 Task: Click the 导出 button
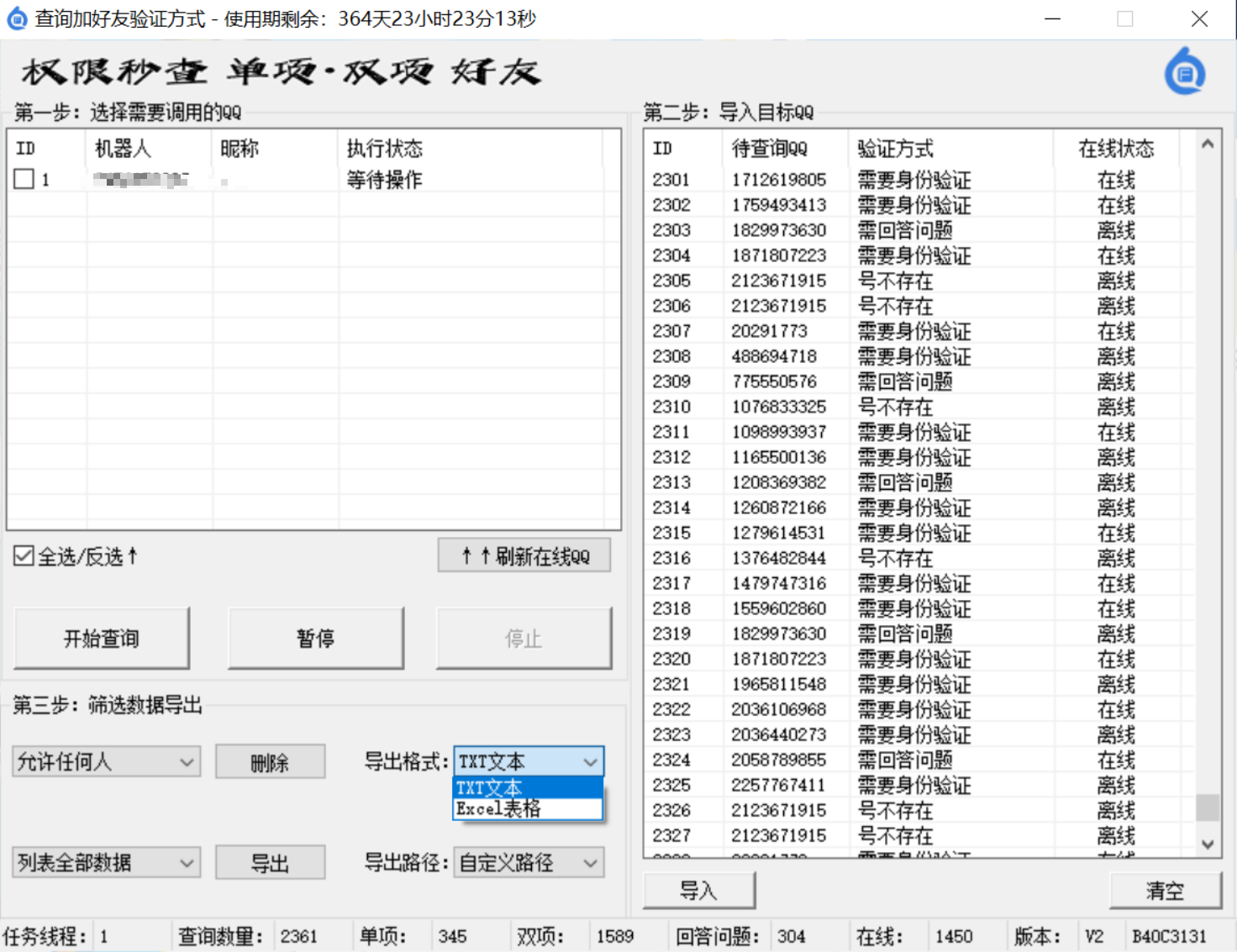pyautogui.click(x=270, y=863)
